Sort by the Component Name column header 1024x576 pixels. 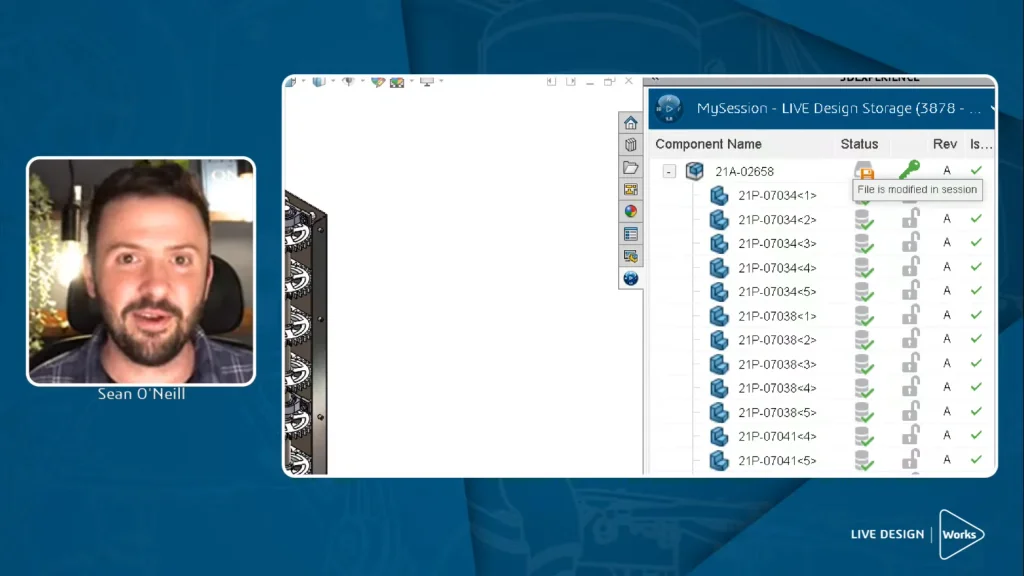[x=708, y=144]
